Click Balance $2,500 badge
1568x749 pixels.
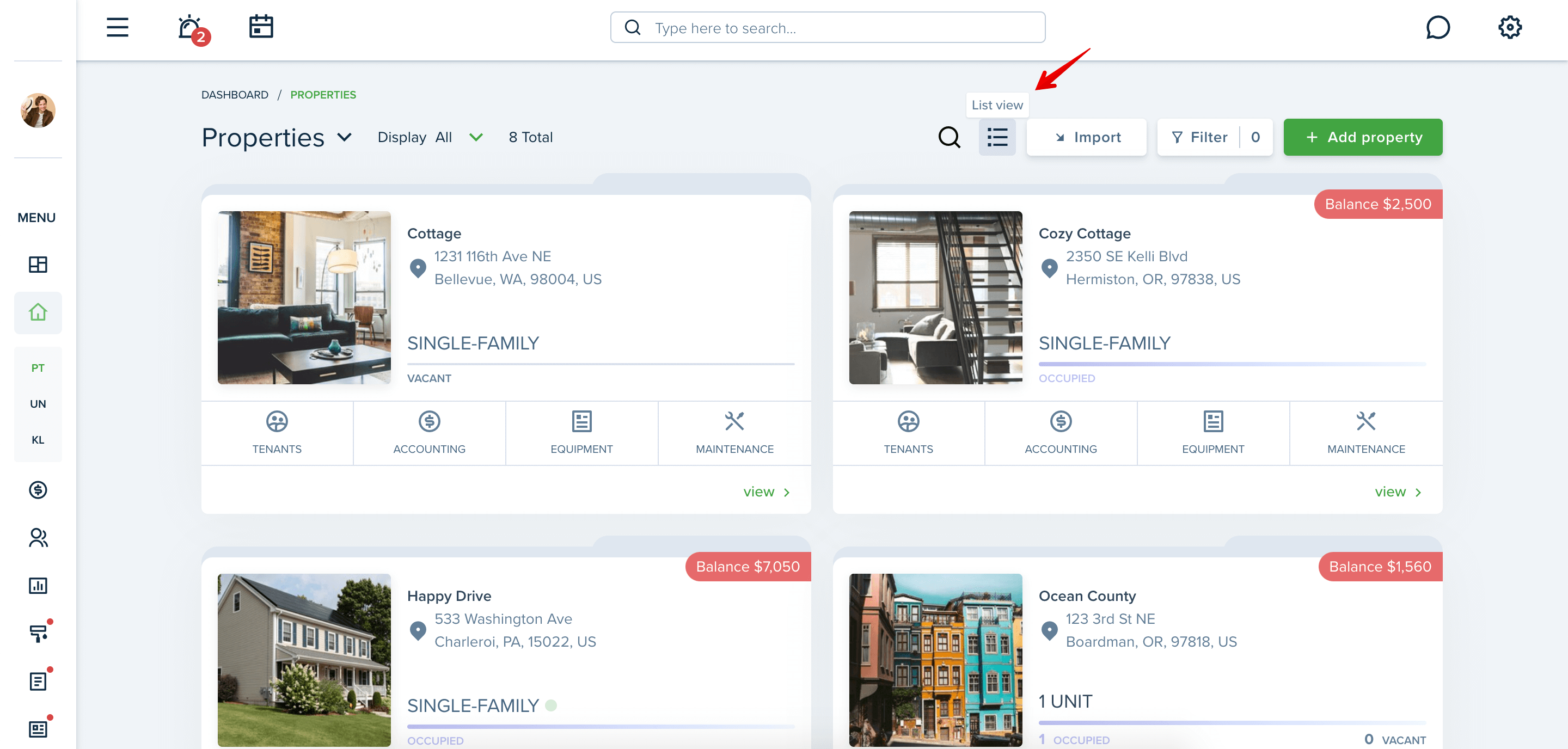point(1378,205)
